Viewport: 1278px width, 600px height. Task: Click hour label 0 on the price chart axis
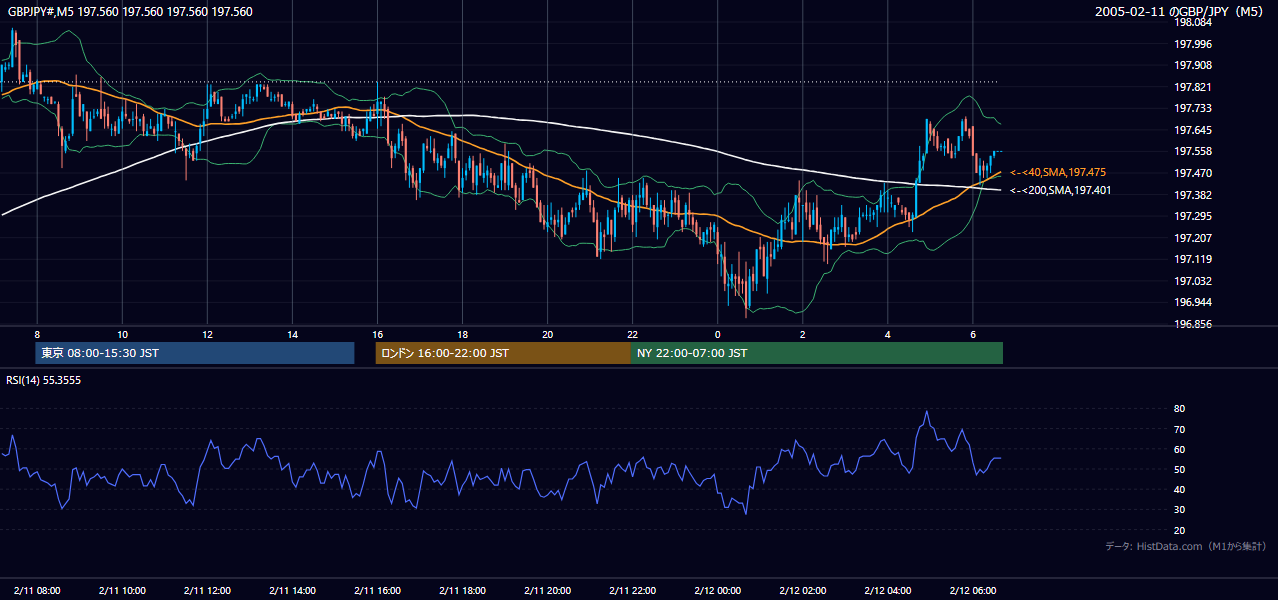click(x=717, y=334)
